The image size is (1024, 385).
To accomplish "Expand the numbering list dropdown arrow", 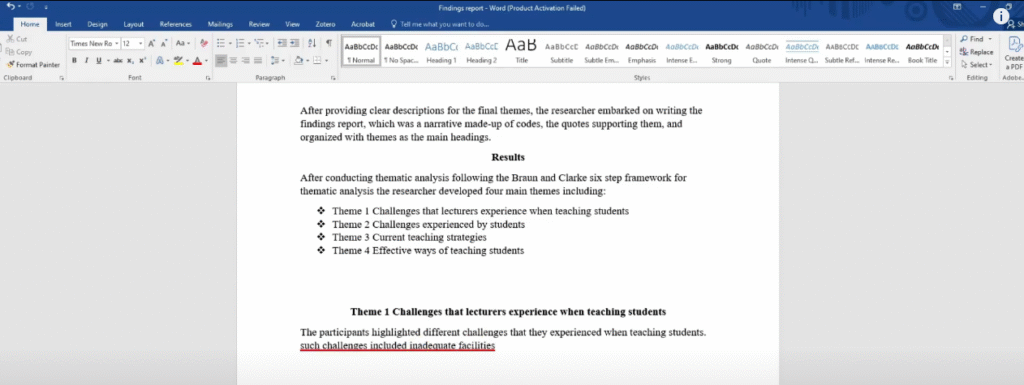I will pyautogui.click(x=249, y=44).
